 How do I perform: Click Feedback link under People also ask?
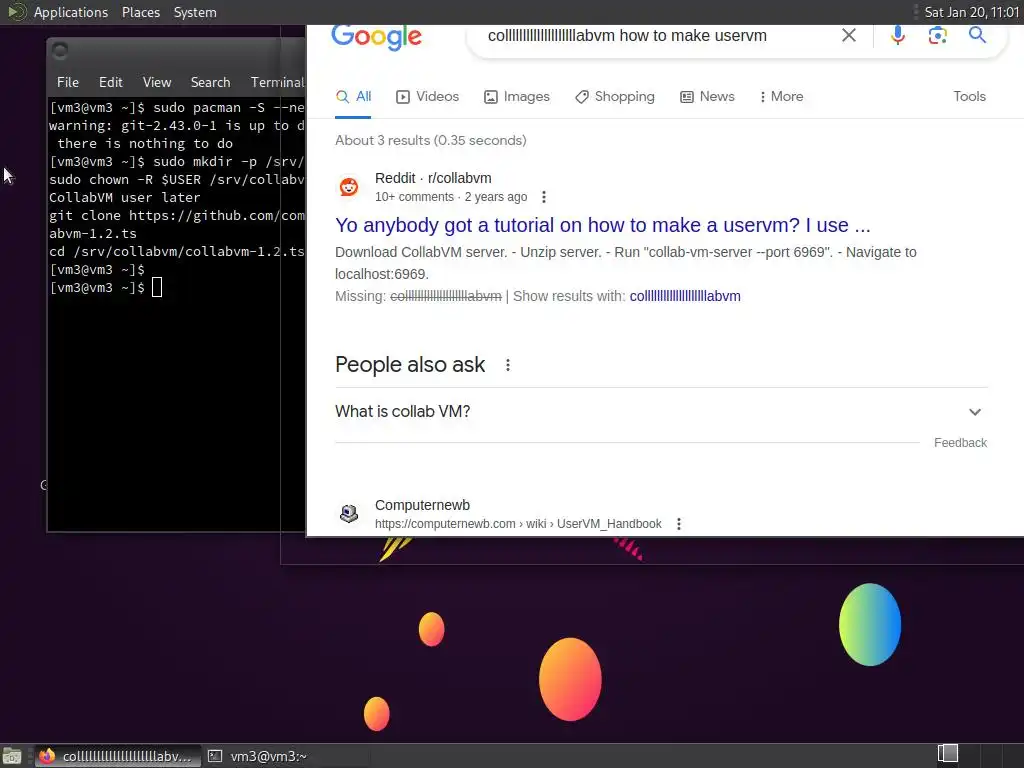[960, 443]
